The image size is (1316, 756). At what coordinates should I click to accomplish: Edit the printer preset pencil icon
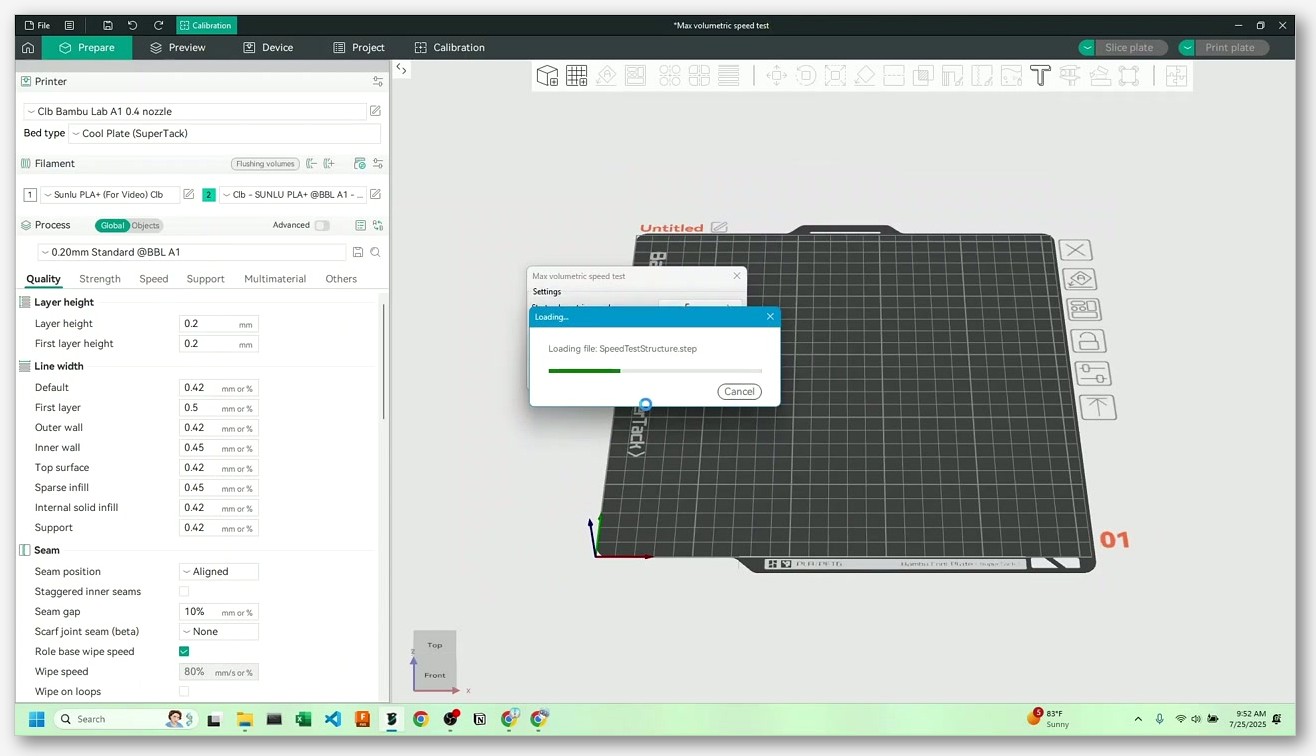tap(375, 111)
